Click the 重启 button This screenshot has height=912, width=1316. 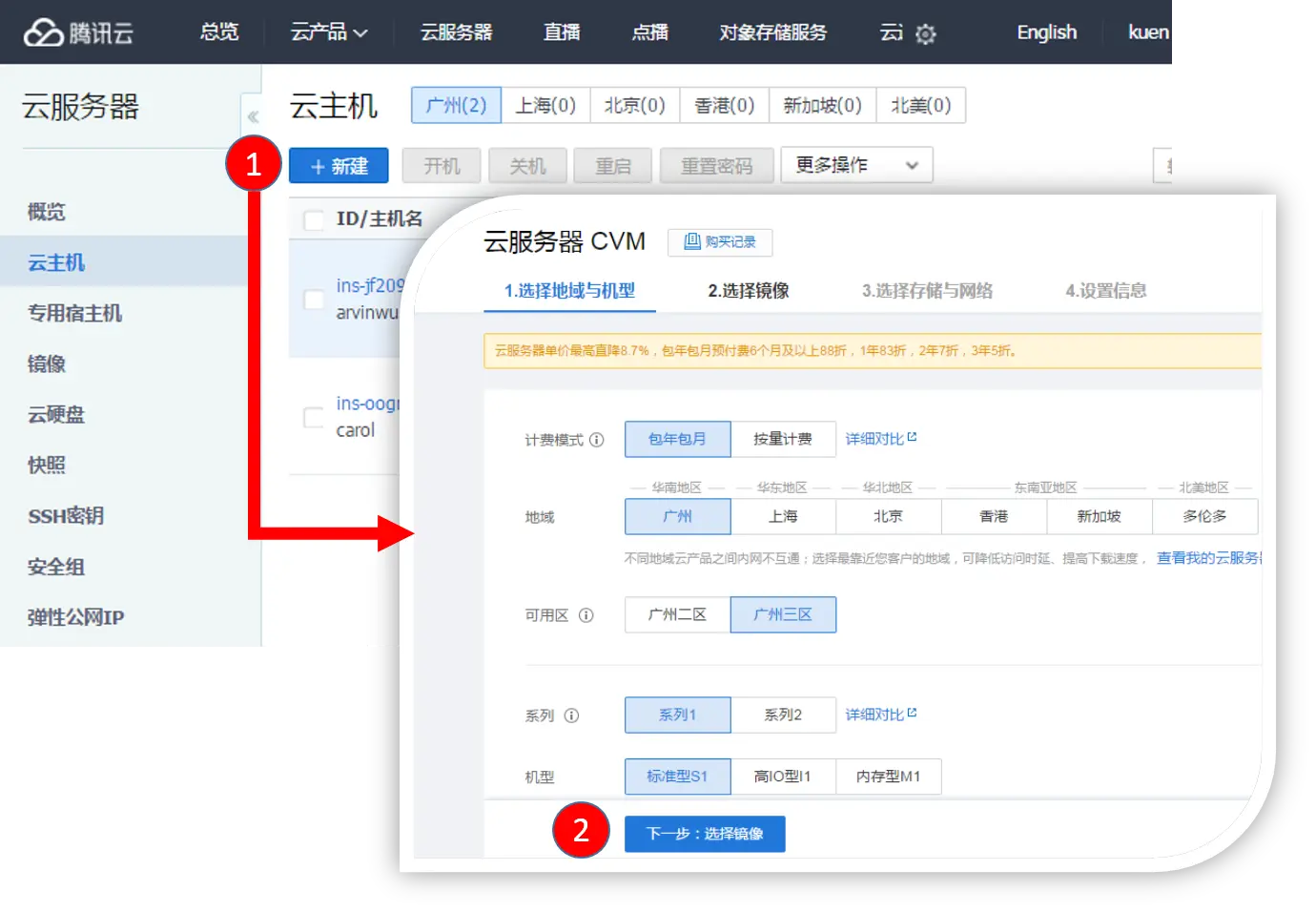pyautogui.click(x=613, y=166)
